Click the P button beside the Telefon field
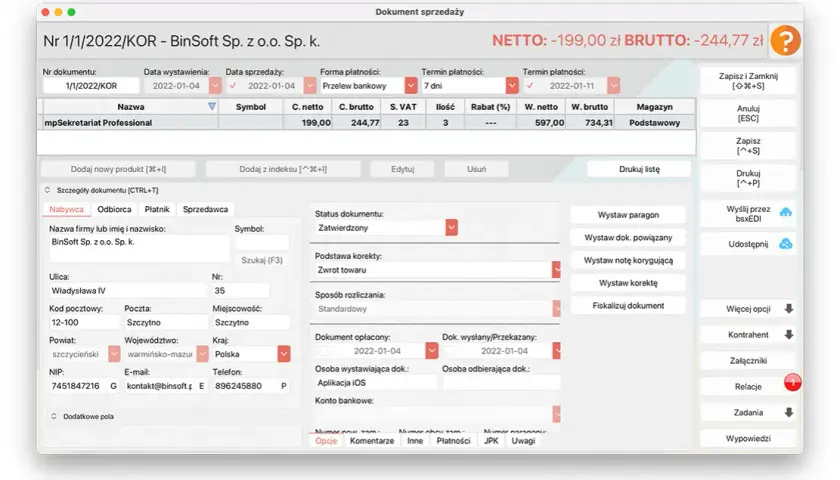The height and width of the screenshot is (480, 840). click(283, 386)
